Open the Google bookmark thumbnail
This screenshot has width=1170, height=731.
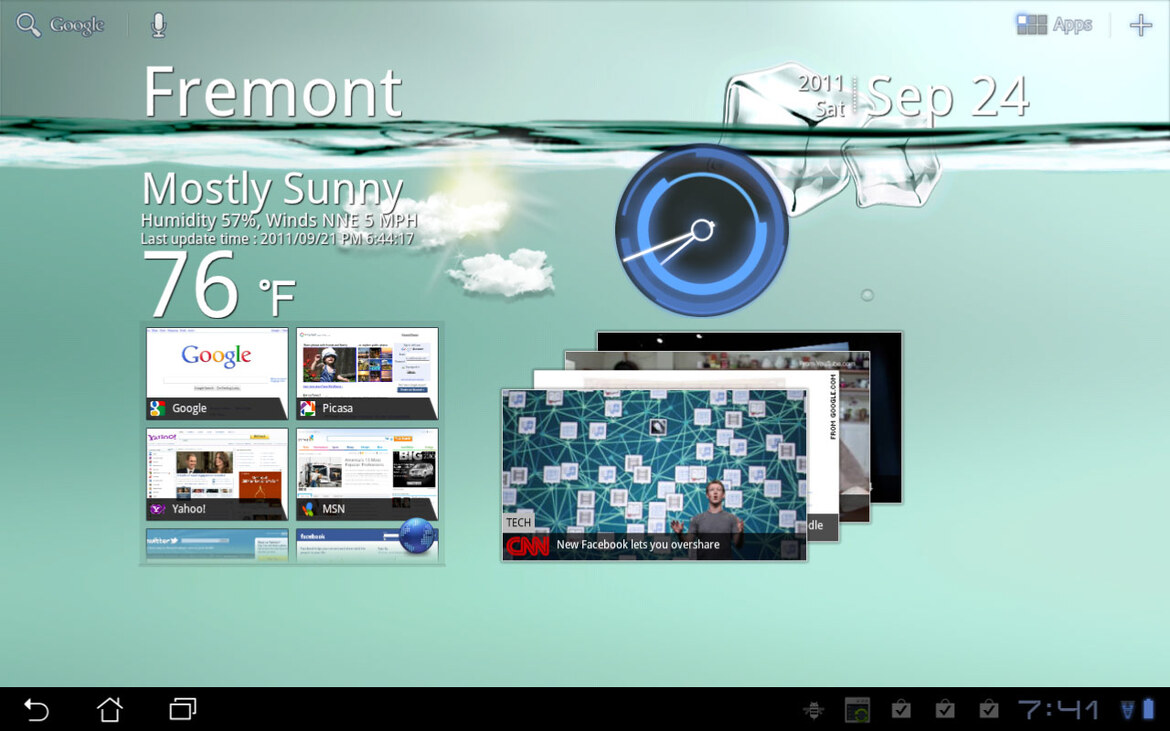(x=217, y=374)
